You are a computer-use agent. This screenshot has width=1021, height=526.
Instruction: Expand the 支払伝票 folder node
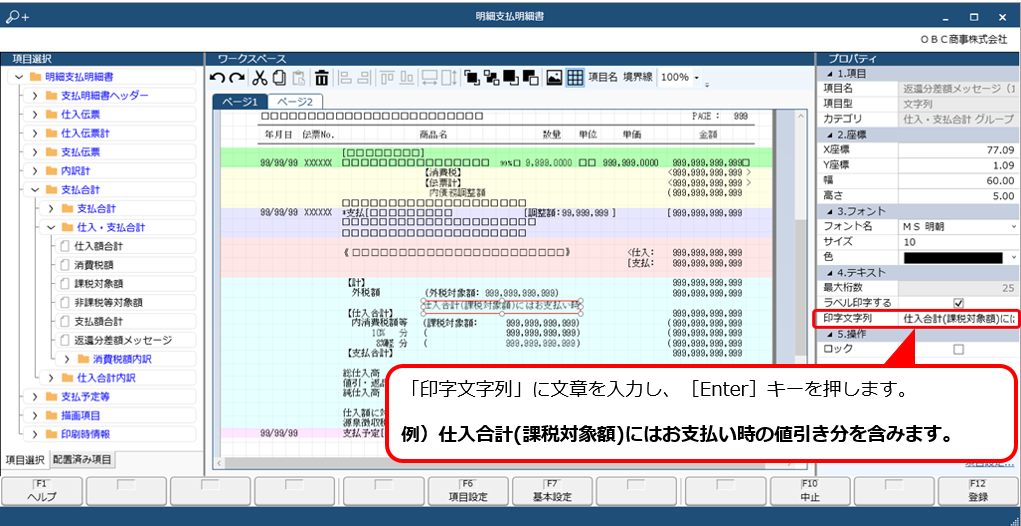pyautogui.click(x=35, y=152)
